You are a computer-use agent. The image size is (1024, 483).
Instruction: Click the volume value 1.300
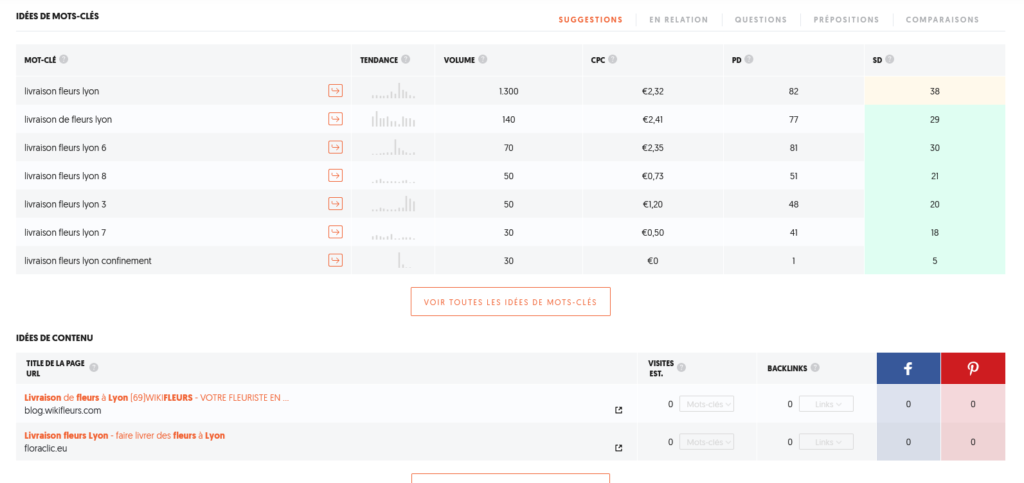[508, 91]
